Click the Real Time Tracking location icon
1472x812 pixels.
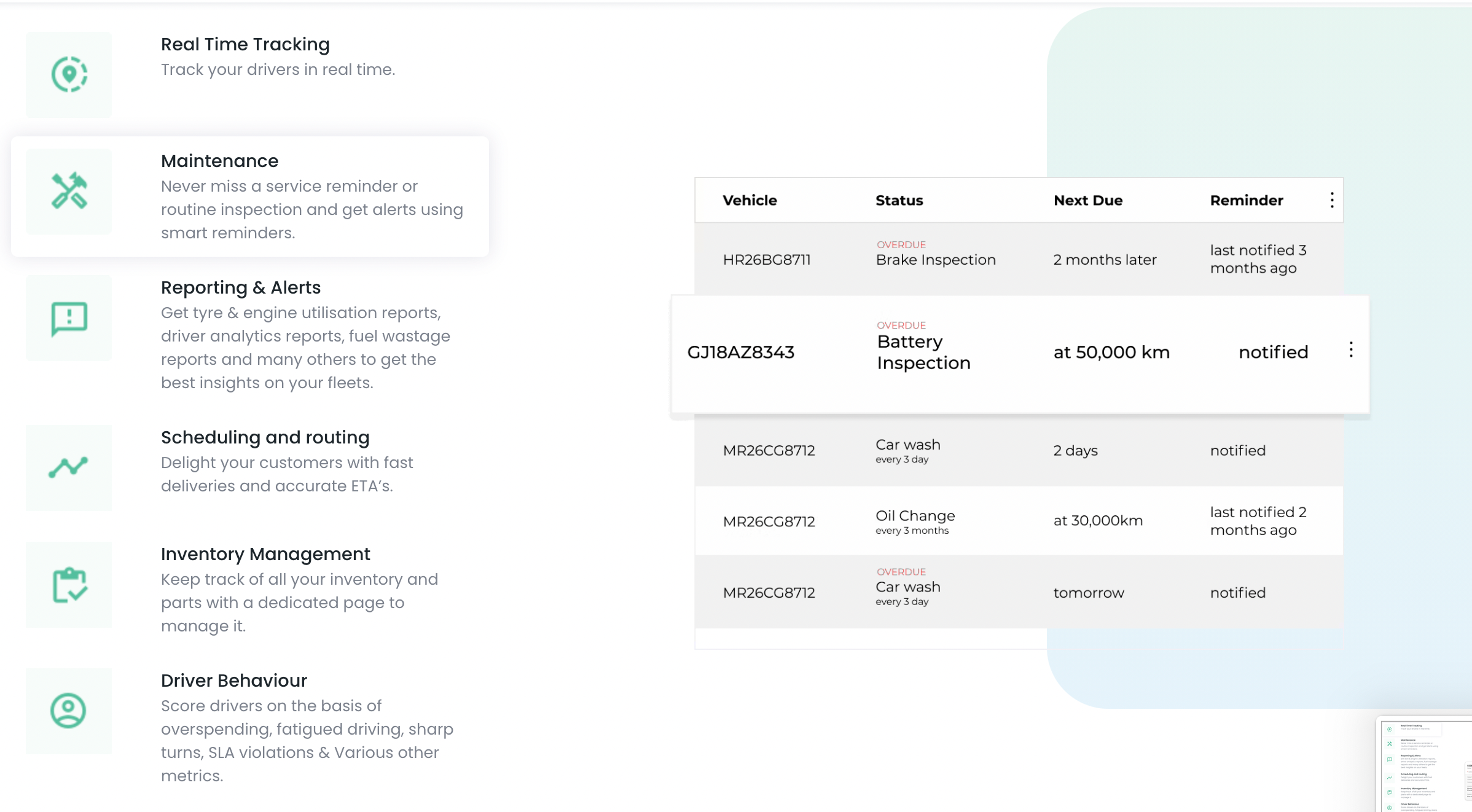click(x=69, y=74)
